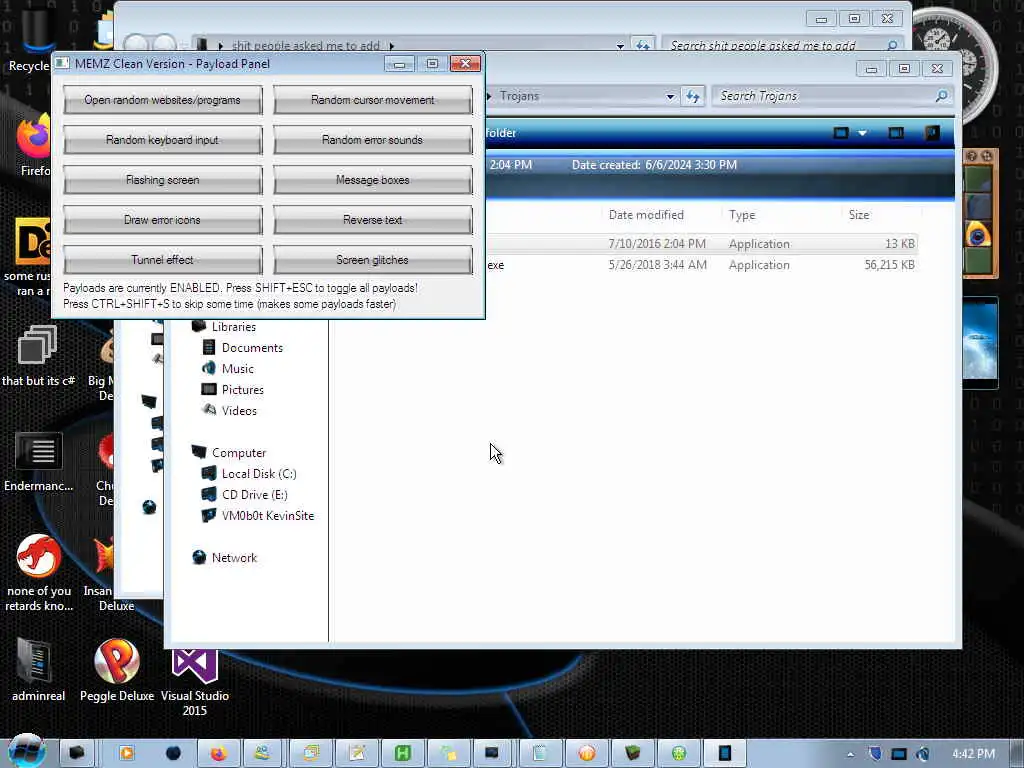This screenshot has width=1024, height=768.
Task: Open Windows Media Player taskbar icon
Action: coord(126,754)
